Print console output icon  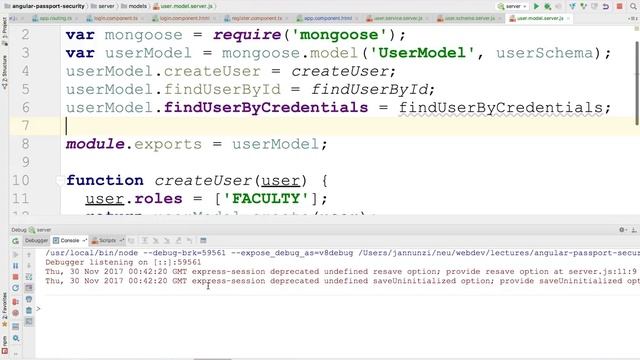coord(29,299)
